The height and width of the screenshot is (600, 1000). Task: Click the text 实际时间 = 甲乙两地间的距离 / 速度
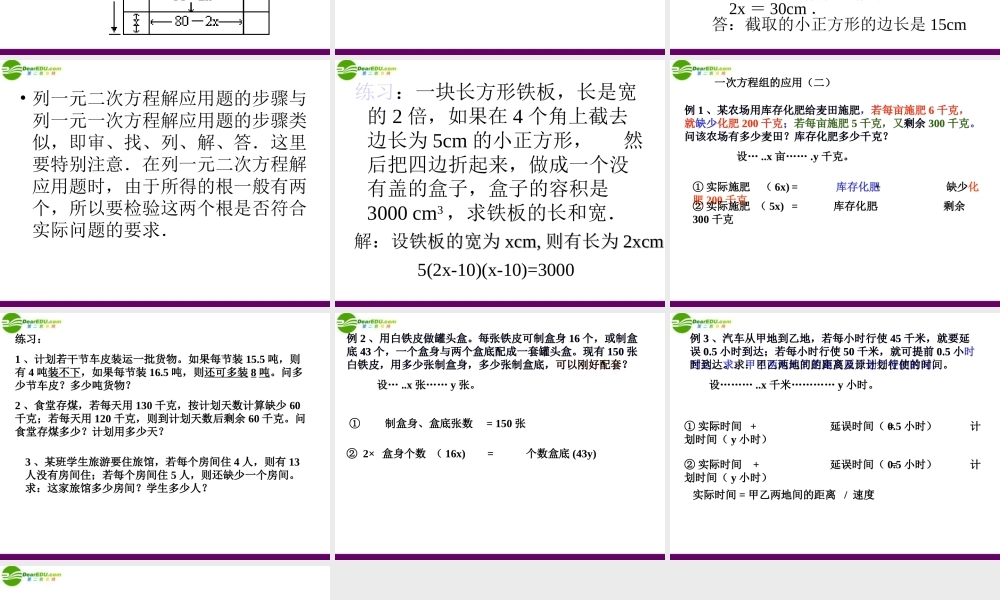coord(783,495)
